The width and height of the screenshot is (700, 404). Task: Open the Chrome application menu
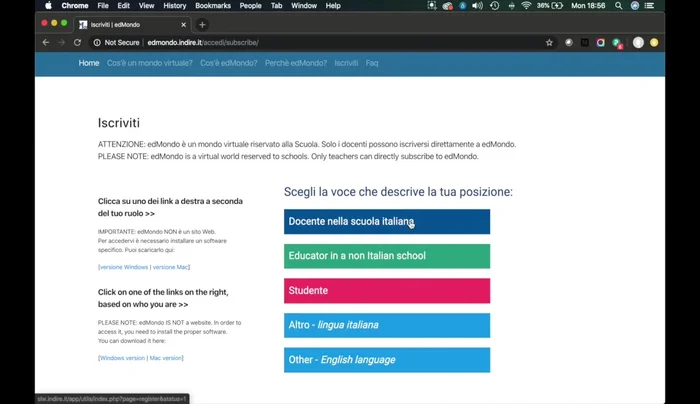pyautogui.click(x=75, y=6)
